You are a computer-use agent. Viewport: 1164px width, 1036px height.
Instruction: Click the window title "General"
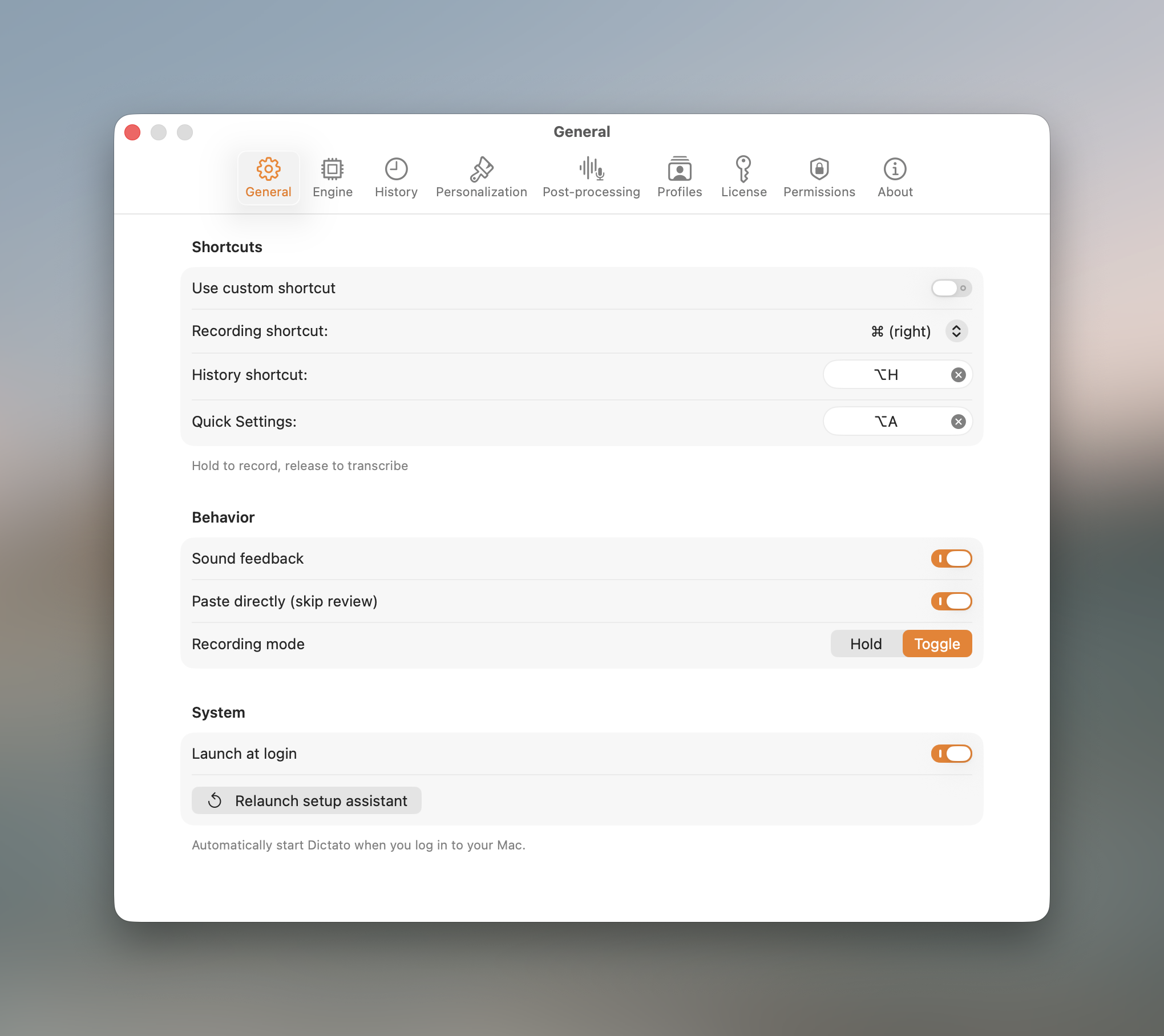click(x=581, y=132)
